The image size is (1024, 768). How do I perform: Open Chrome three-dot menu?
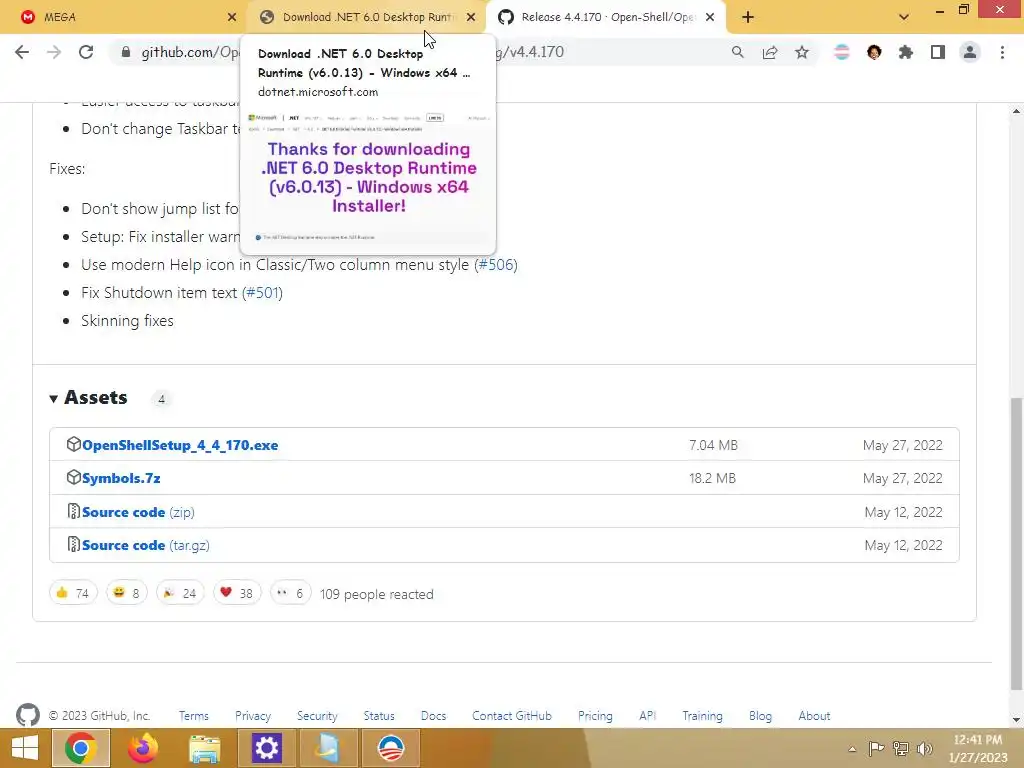point(1002,52)
